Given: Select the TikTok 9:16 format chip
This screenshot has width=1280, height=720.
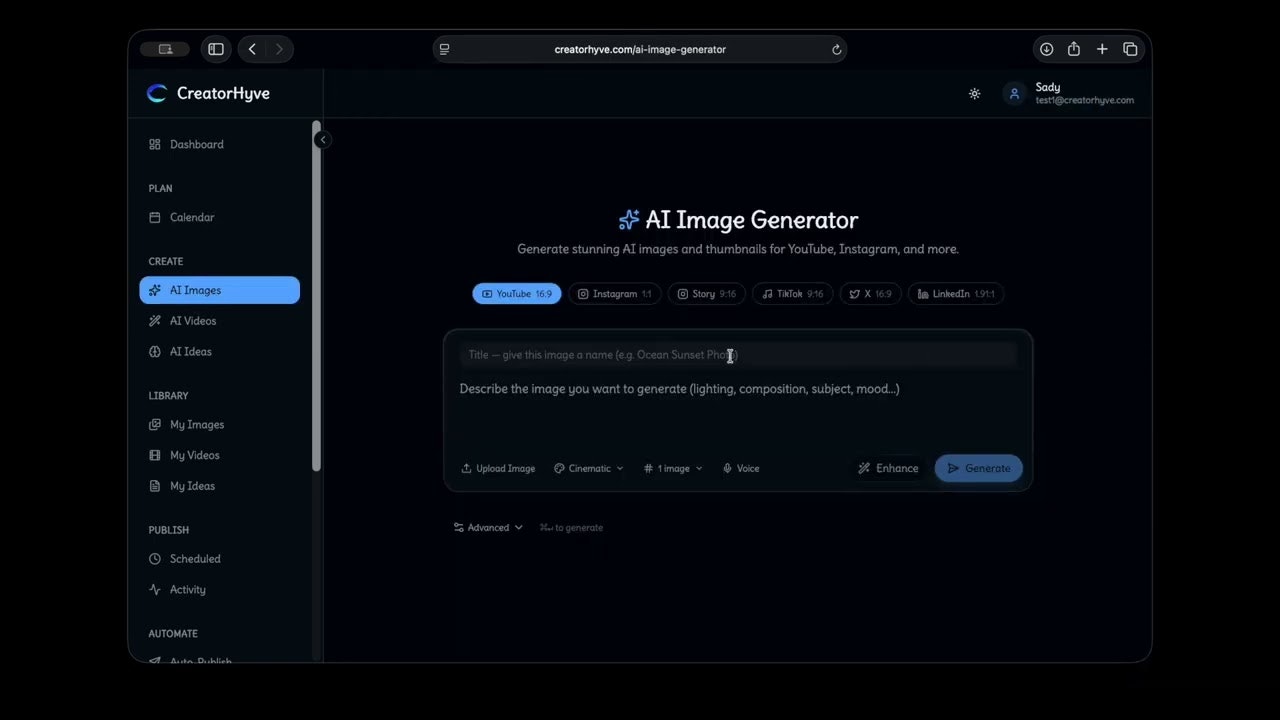Looking at the screenshot, I should pyautogui.click(x=792, y=293).
